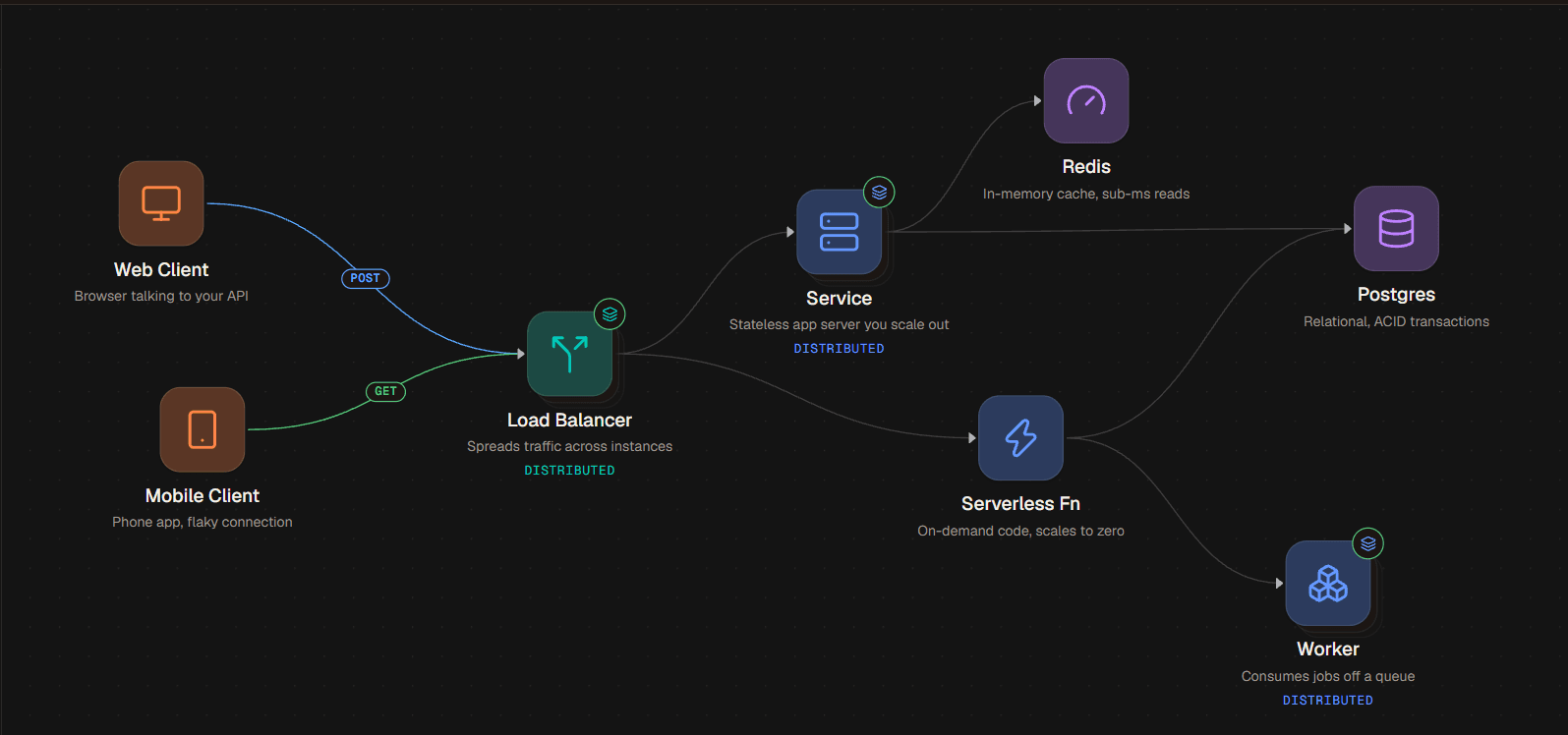Image resolution: width=1568 pixels, height=735 pixels.
Task: Click the layers badge on Service
Action: tap(879, 193)
